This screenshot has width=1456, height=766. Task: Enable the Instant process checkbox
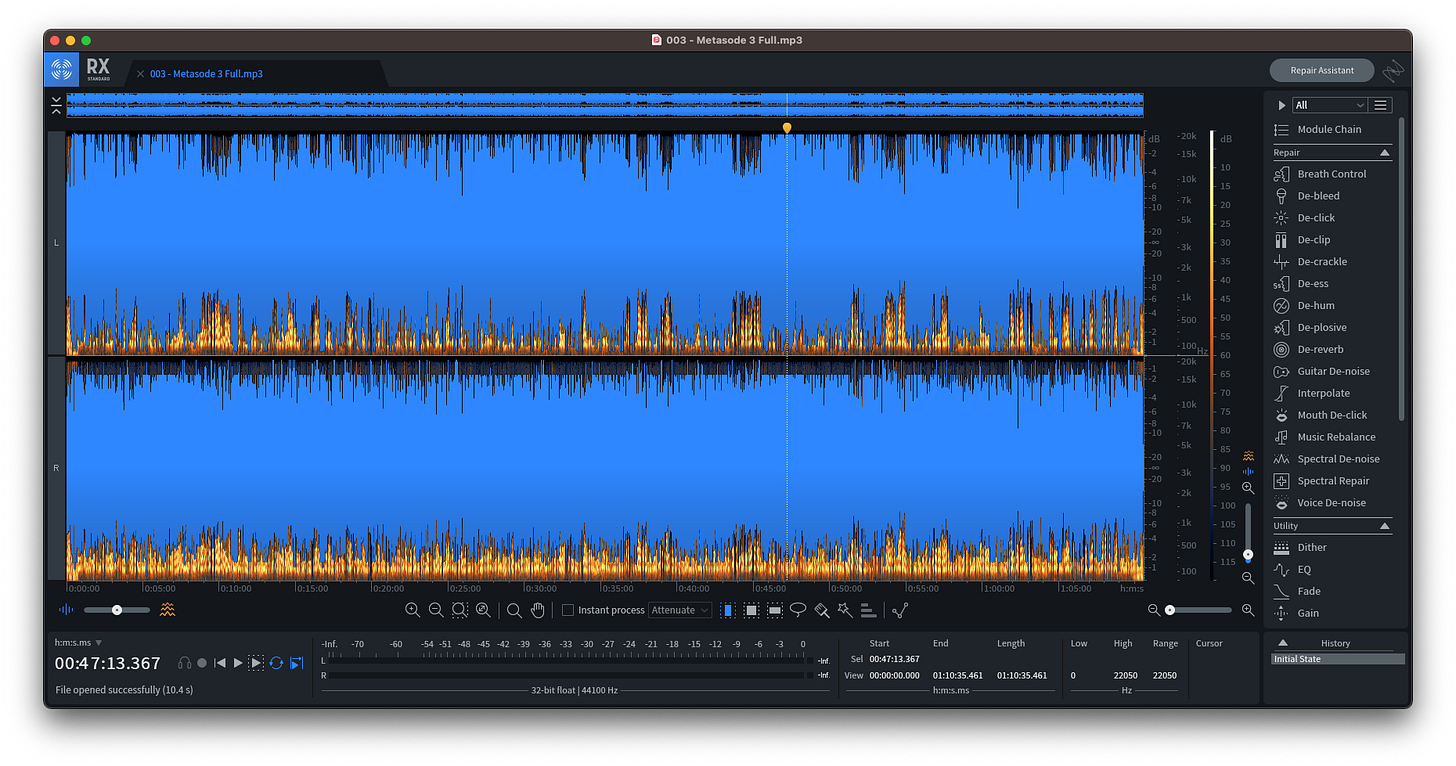pos(568,610)
